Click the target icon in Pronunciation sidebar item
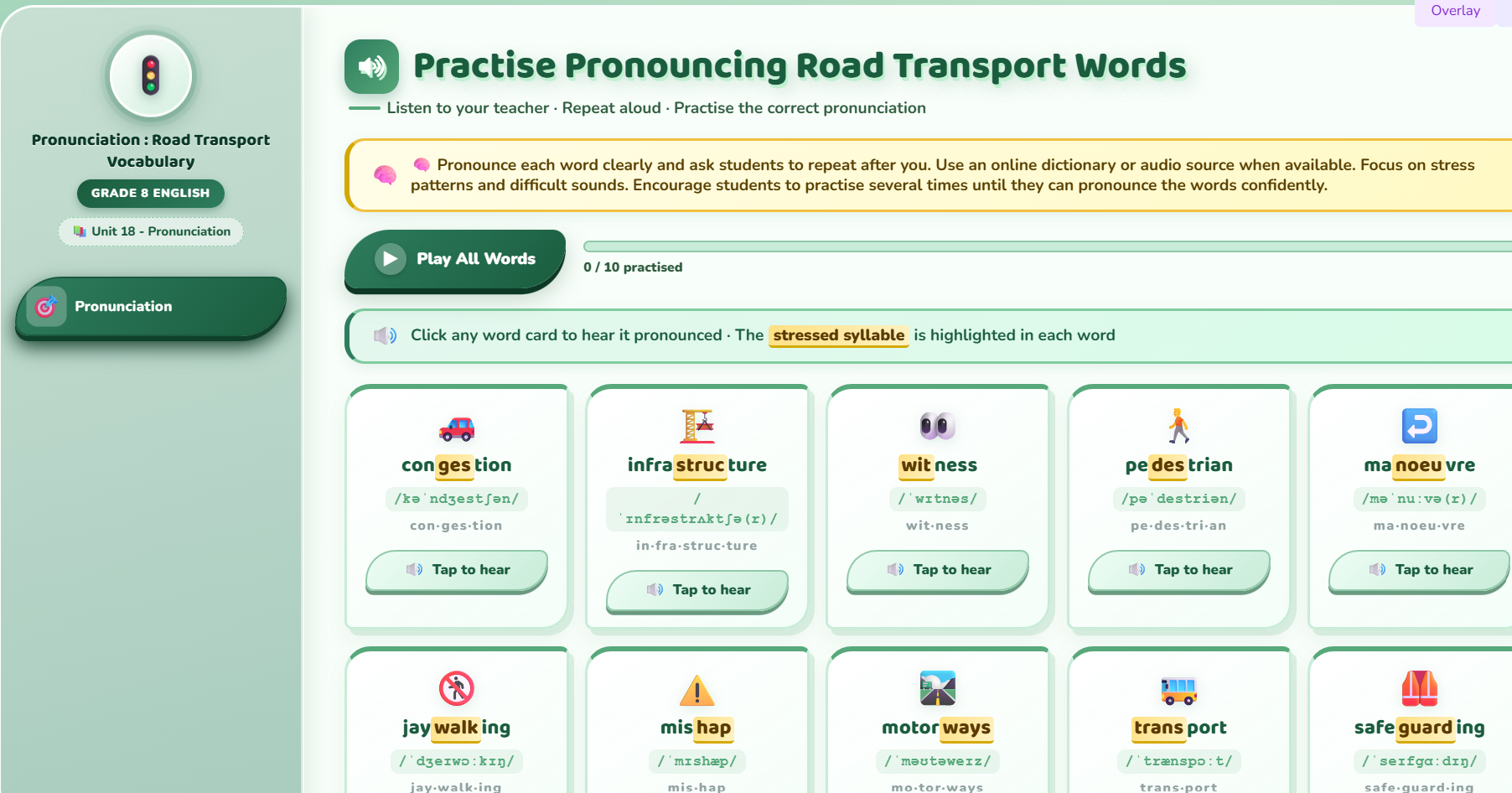This screenshot has width=1512, height=793. click(x=46, y=307)
